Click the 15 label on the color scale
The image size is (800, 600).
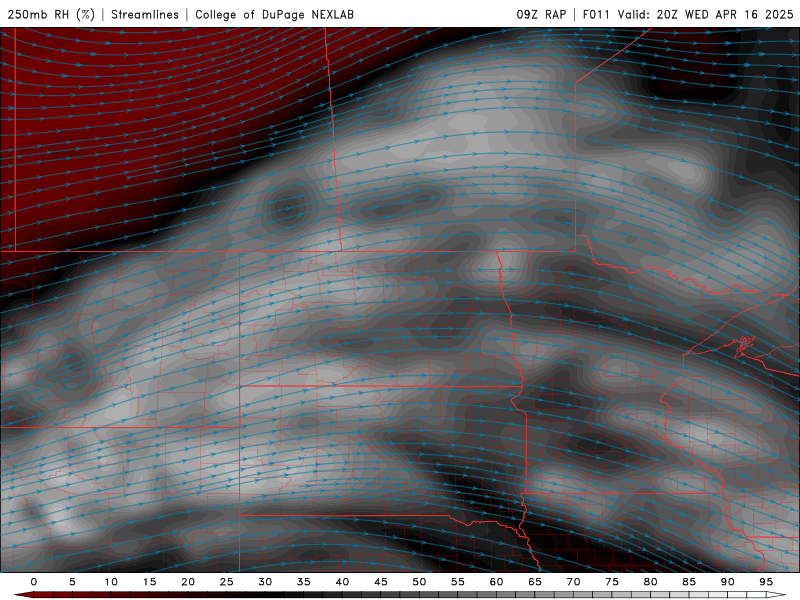(x=149, y=582)
